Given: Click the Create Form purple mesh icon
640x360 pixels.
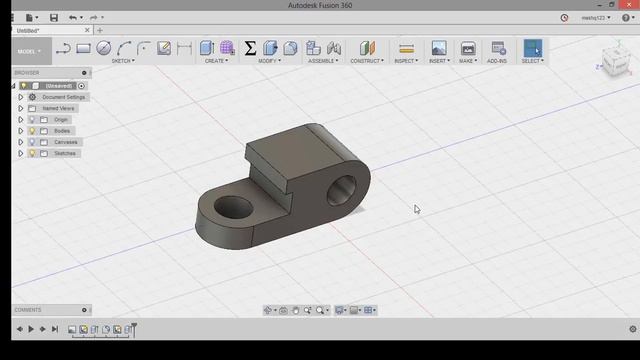Looking at the screenshot, I should 227,48.
